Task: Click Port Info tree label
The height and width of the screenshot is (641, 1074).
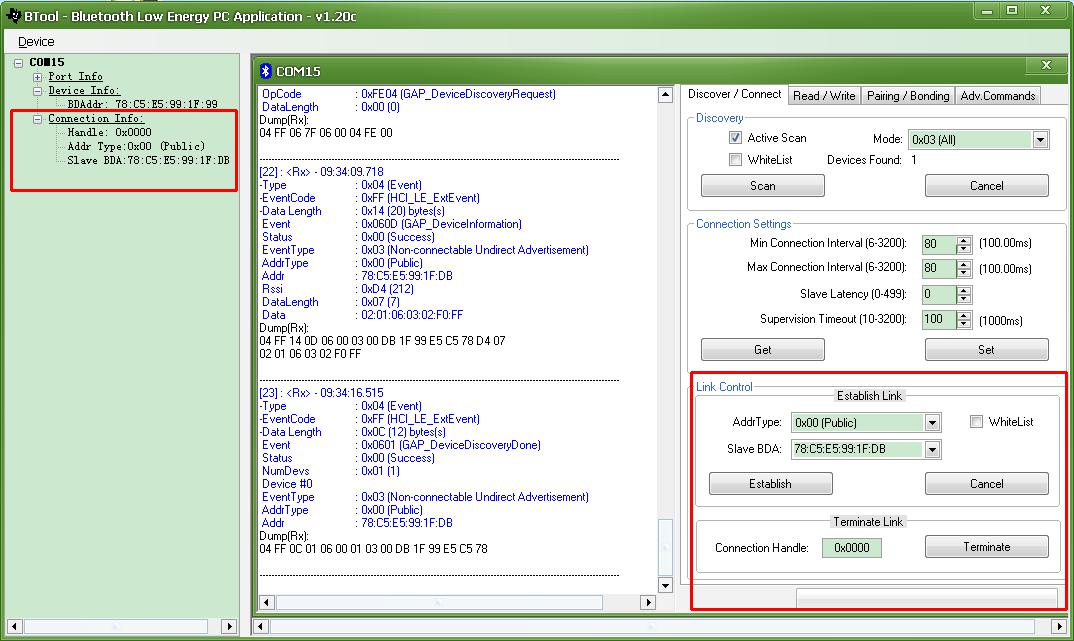Action: click(x=75, y=77)
